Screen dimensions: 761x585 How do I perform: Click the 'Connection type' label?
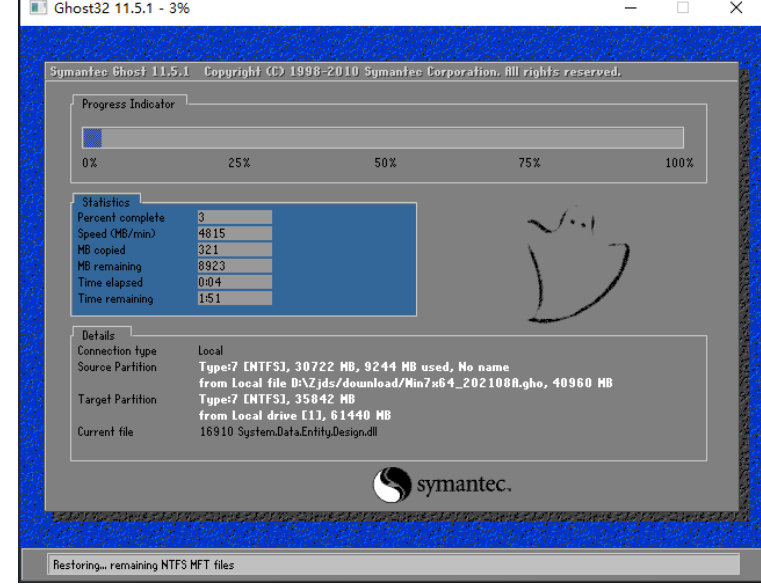tap(117, 351)
